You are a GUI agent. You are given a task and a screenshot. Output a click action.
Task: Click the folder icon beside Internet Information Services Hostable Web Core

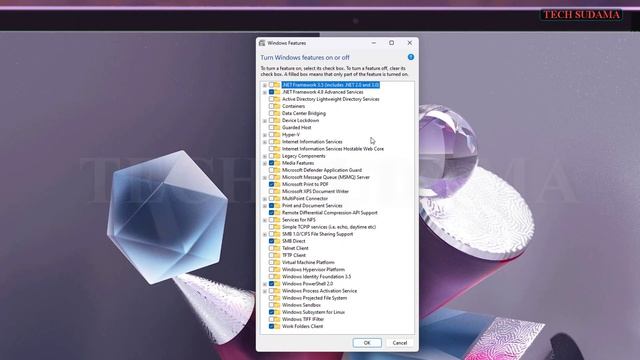(x=277, y=149)
